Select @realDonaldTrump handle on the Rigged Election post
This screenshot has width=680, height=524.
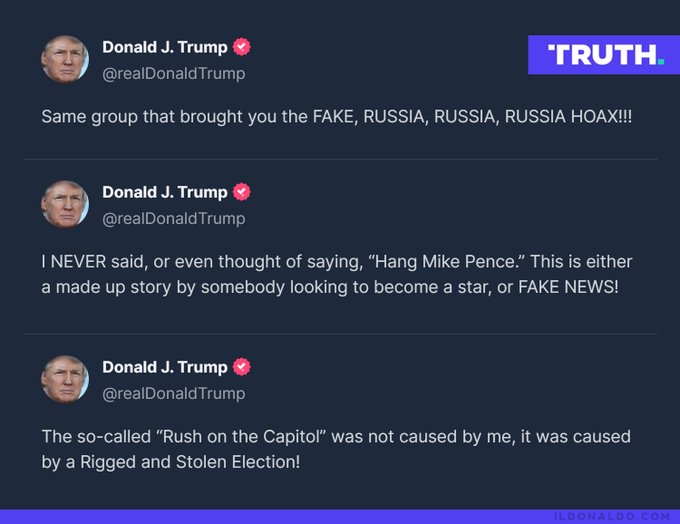(x=173, y=394)
